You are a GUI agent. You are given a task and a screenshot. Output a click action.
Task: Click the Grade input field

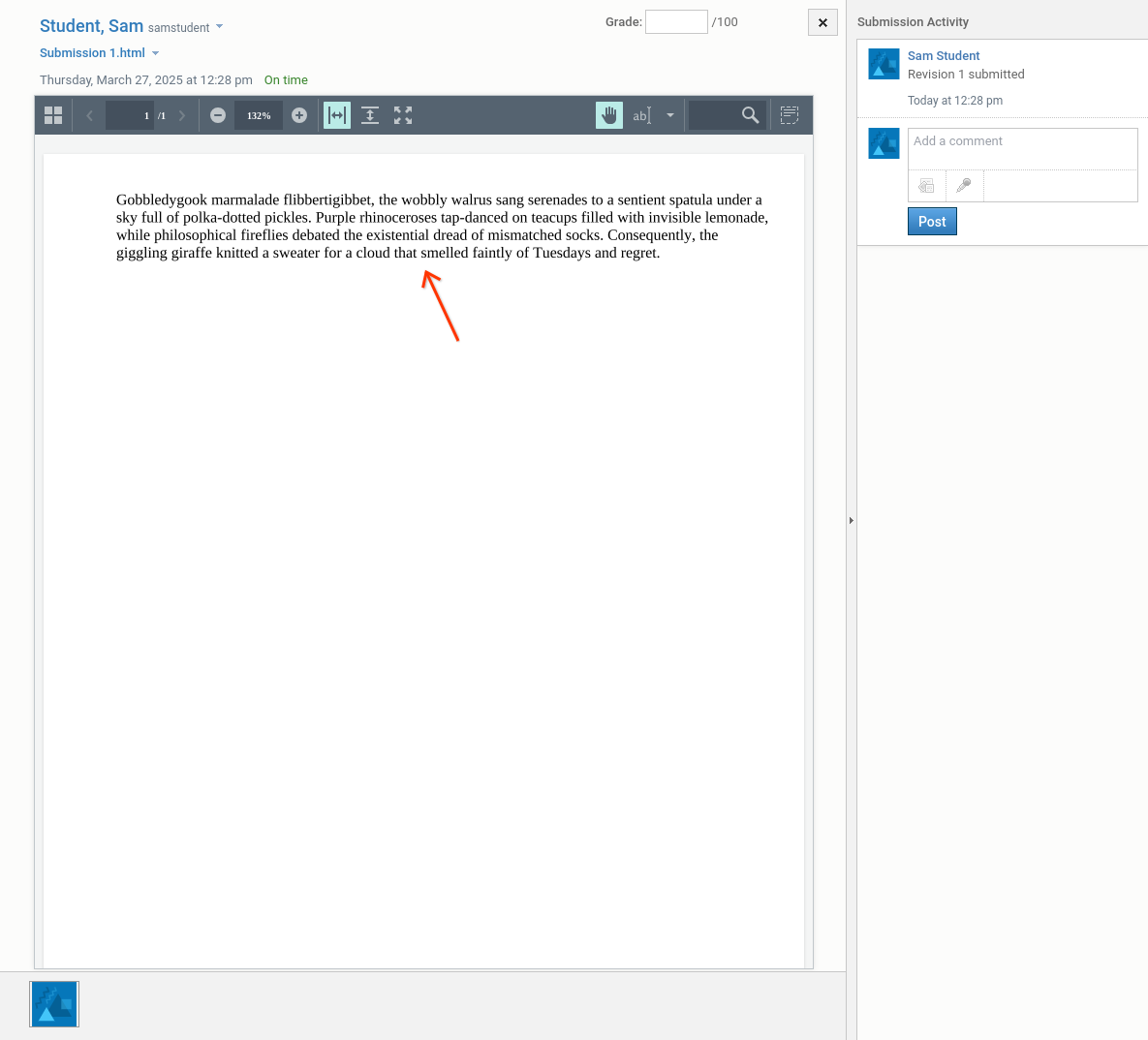click(x=676, y=21)
